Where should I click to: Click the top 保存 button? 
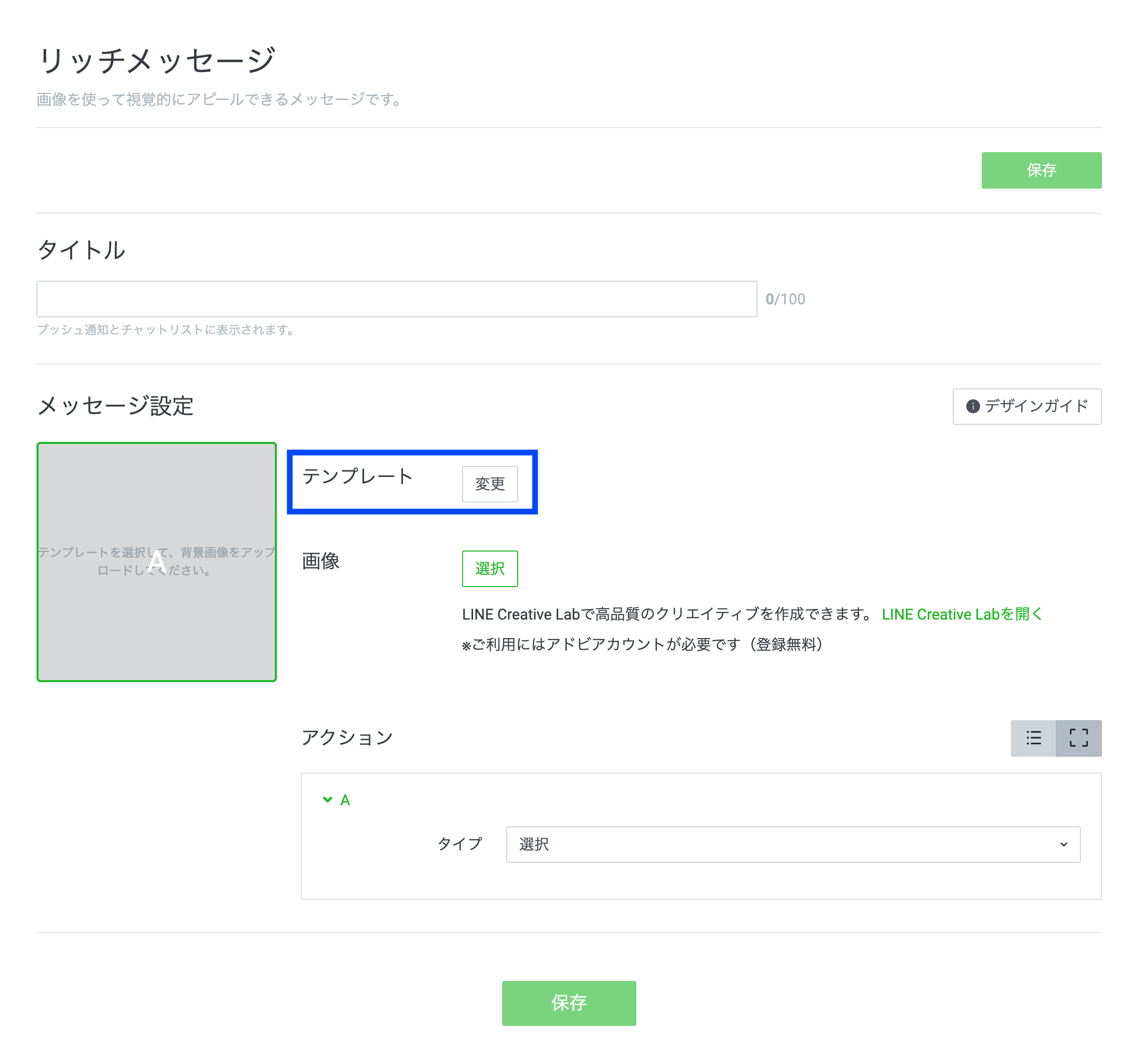tap(1041, 170)
